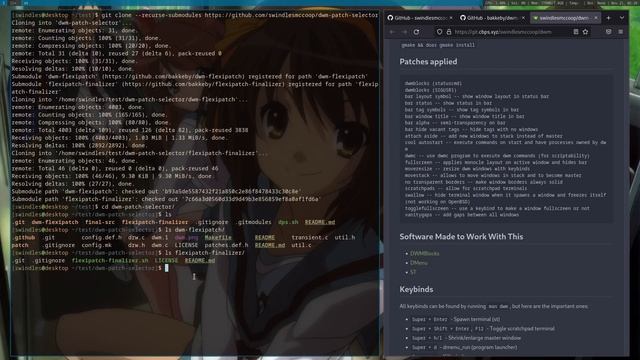Click the 'vanitygaps' patch line
The width and height of the screenshot is (640, 360).
coord(462,215)
